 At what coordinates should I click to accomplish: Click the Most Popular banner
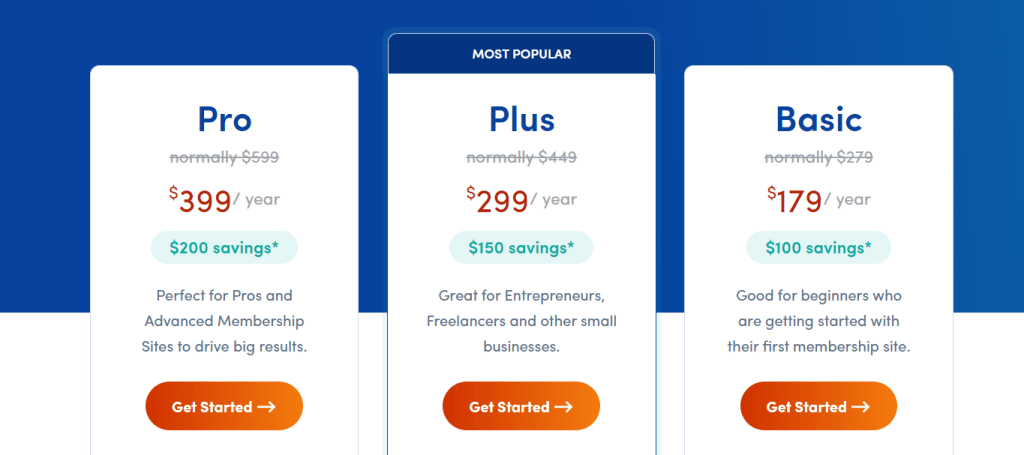click(521, 54)
